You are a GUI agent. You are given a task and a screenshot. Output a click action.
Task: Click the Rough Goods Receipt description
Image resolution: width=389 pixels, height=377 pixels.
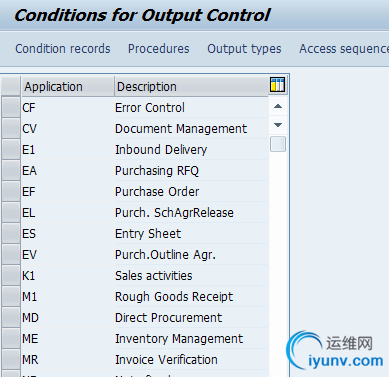click(174, 297)
